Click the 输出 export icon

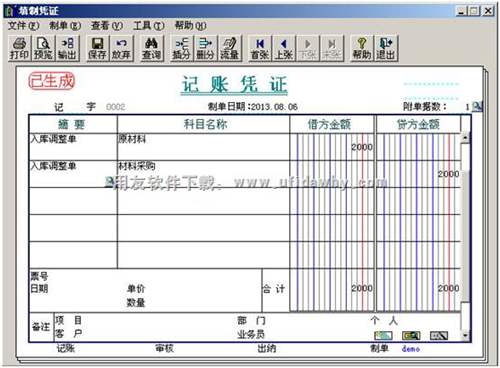pyautogui.click(x=68, y=48)
